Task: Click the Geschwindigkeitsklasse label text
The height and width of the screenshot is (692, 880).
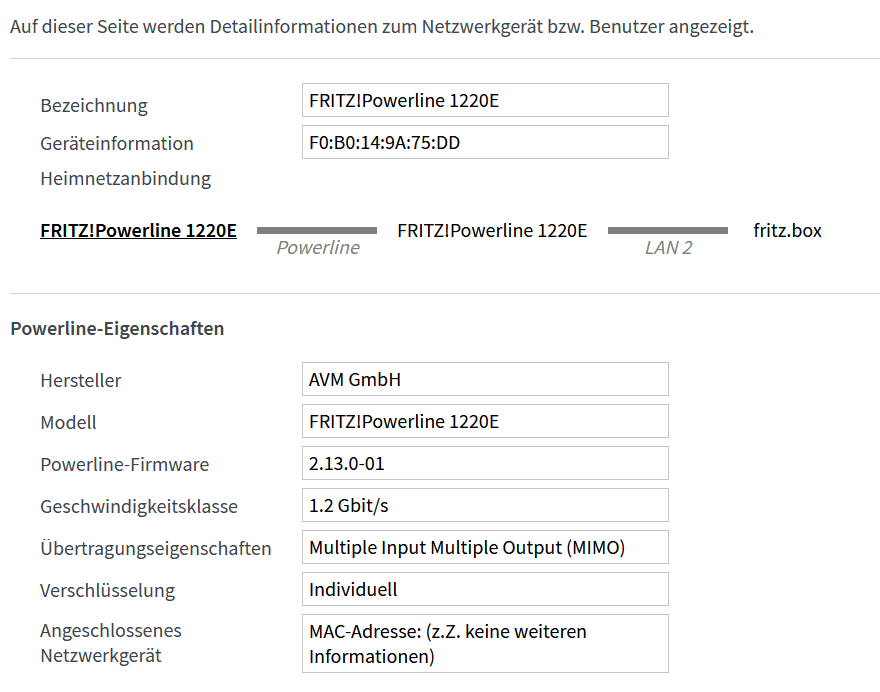Action: pos(139,506)
